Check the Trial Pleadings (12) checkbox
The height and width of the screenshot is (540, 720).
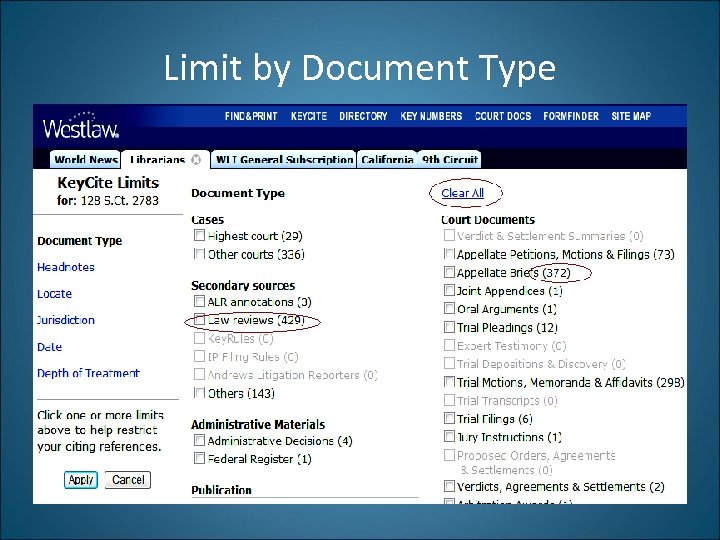coord(449,327)
